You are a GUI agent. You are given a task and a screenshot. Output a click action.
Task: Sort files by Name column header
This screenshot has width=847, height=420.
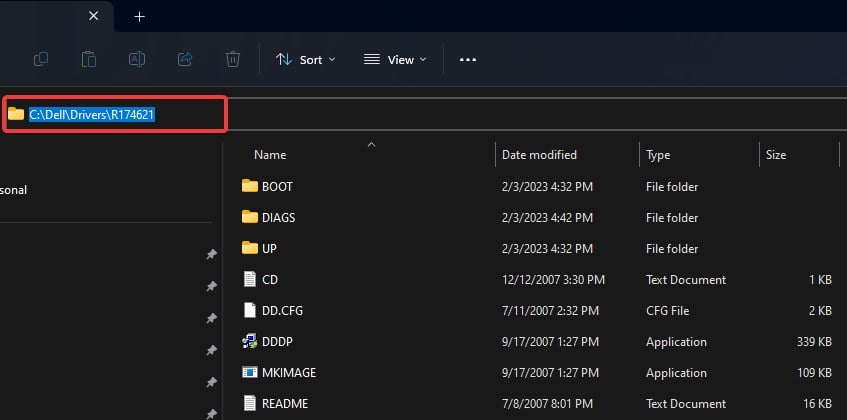270,155
